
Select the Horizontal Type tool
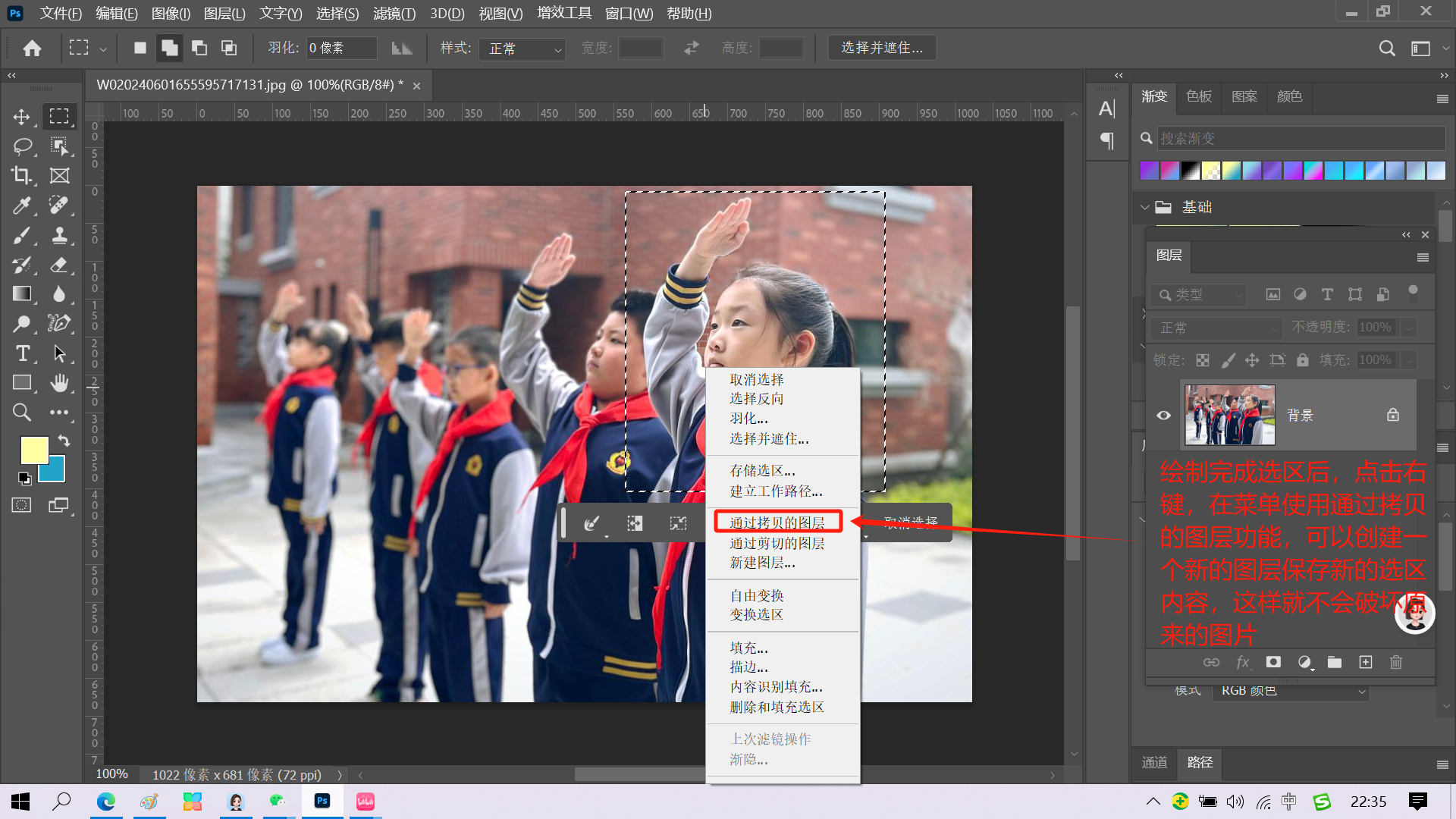[21, 353]
